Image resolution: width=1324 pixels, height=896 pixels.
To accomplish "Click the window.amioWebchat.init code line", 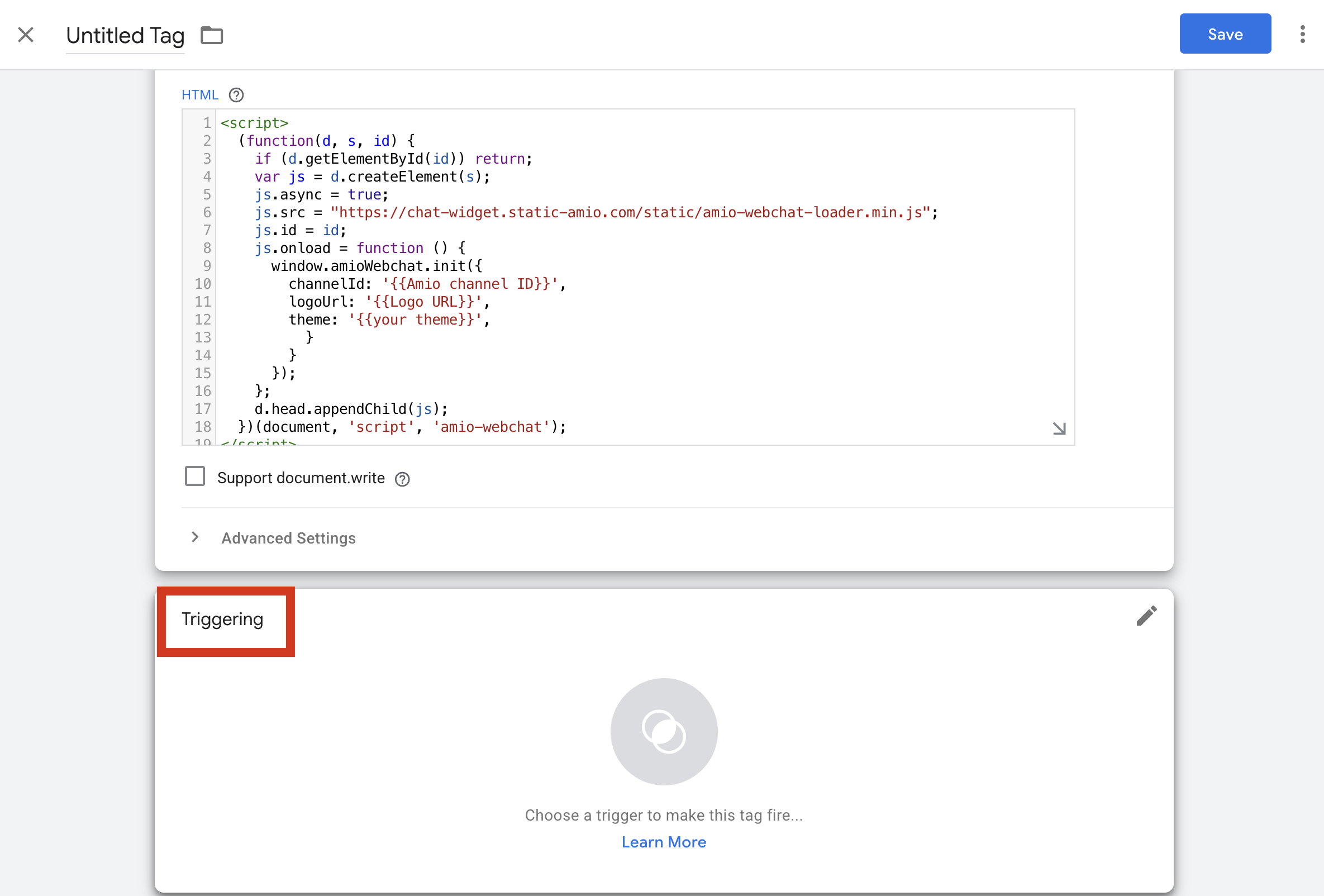I will [377, 266].
